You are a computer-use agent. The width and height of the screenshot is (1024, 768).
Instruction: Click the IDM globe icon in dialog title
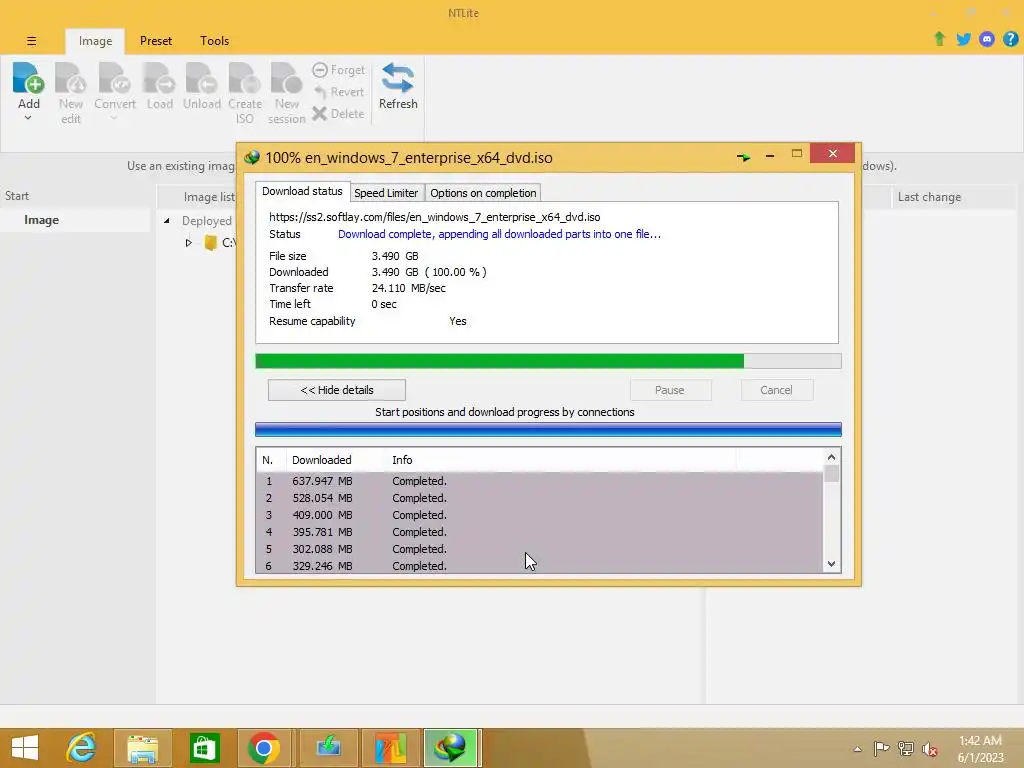[x=251, y=157]
